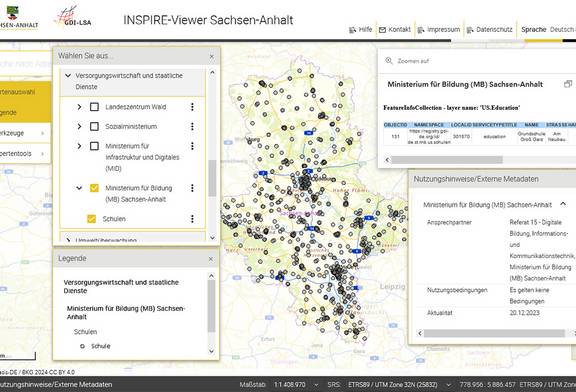The image size is (576, 392).
Task: Open the Werkzeuge sidebar menu
Action: 23,133
